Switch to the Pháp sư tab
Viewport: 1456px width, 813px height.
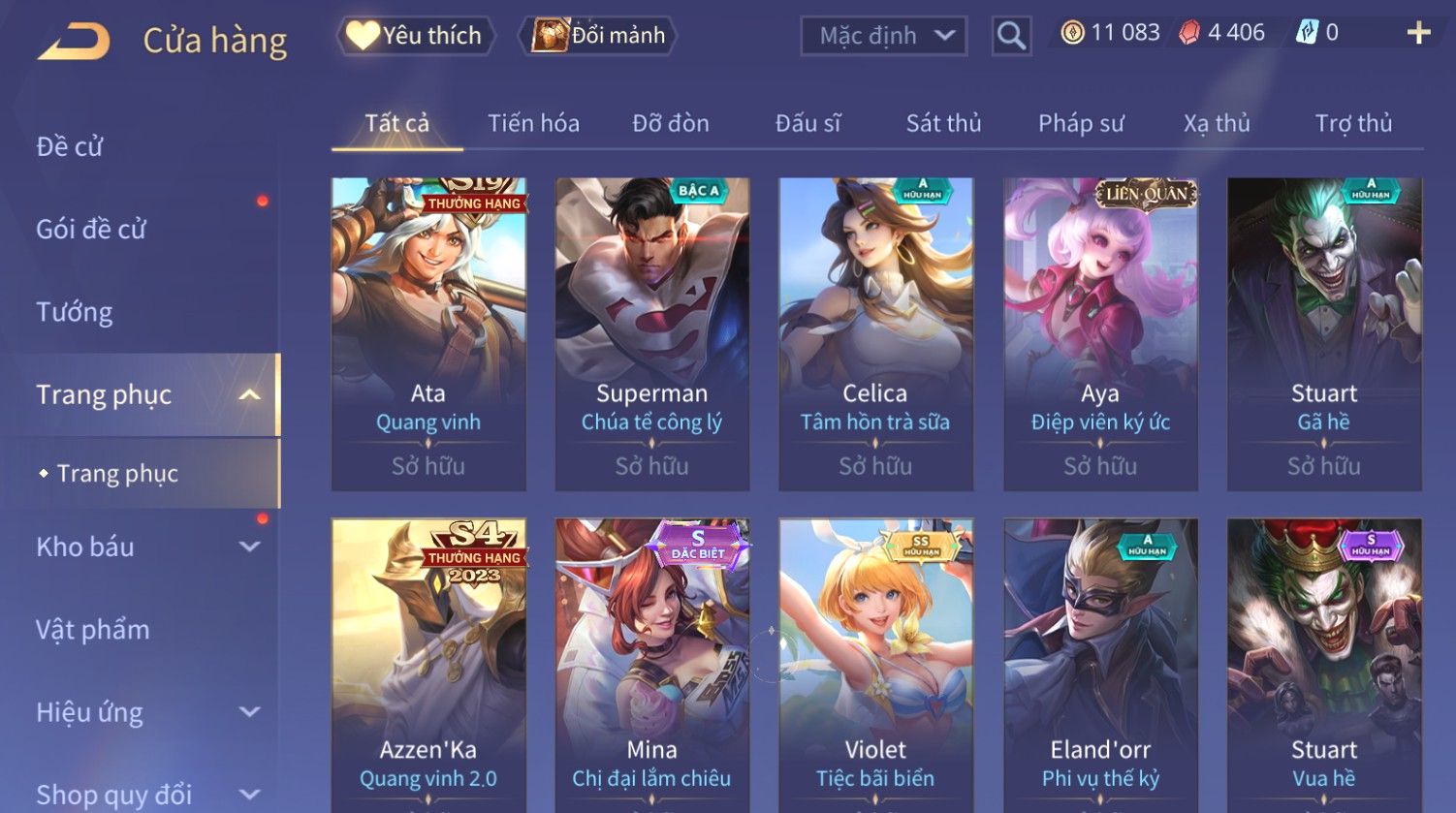(1081, 123)
